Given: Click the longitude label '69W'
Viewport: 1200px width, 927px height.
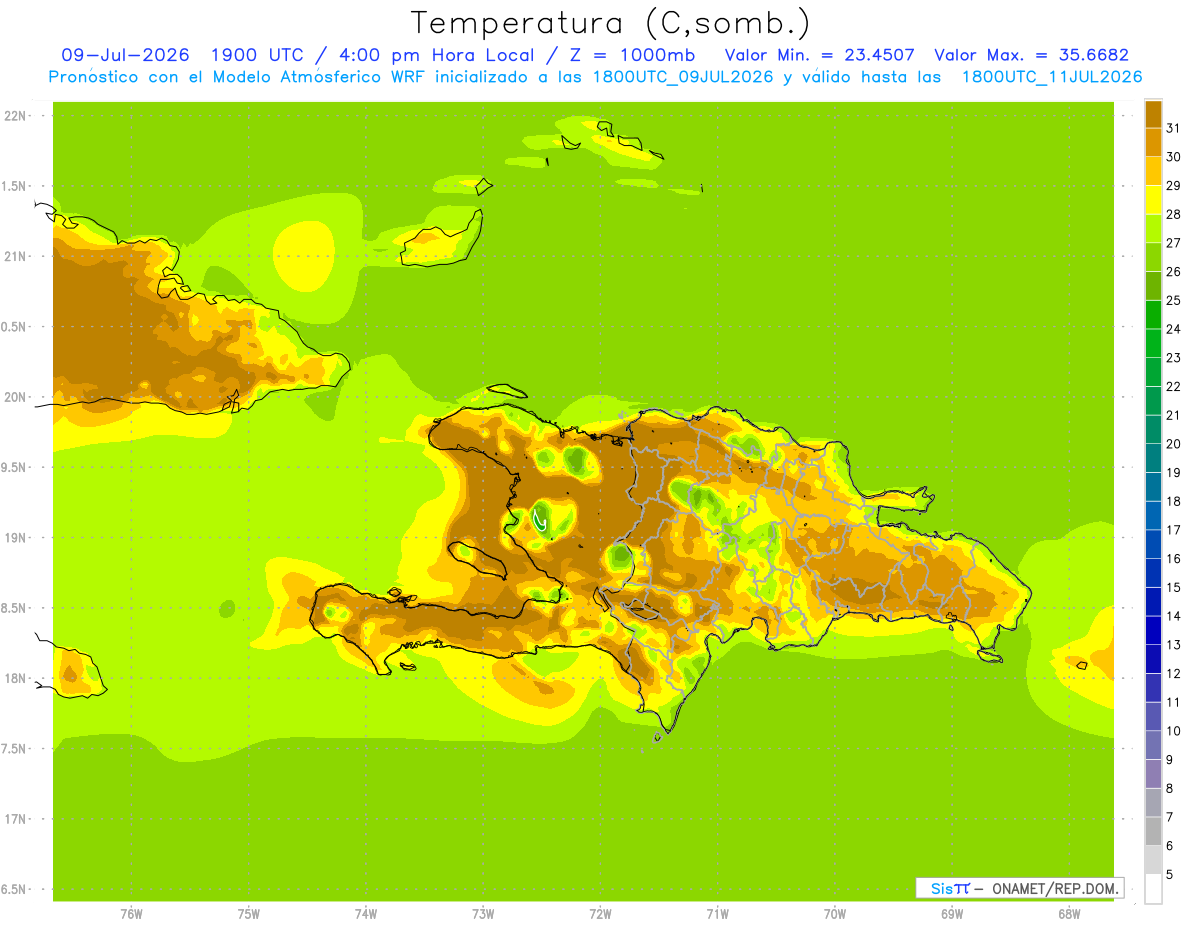Looking at the screenshot, I should coord(952,914).
